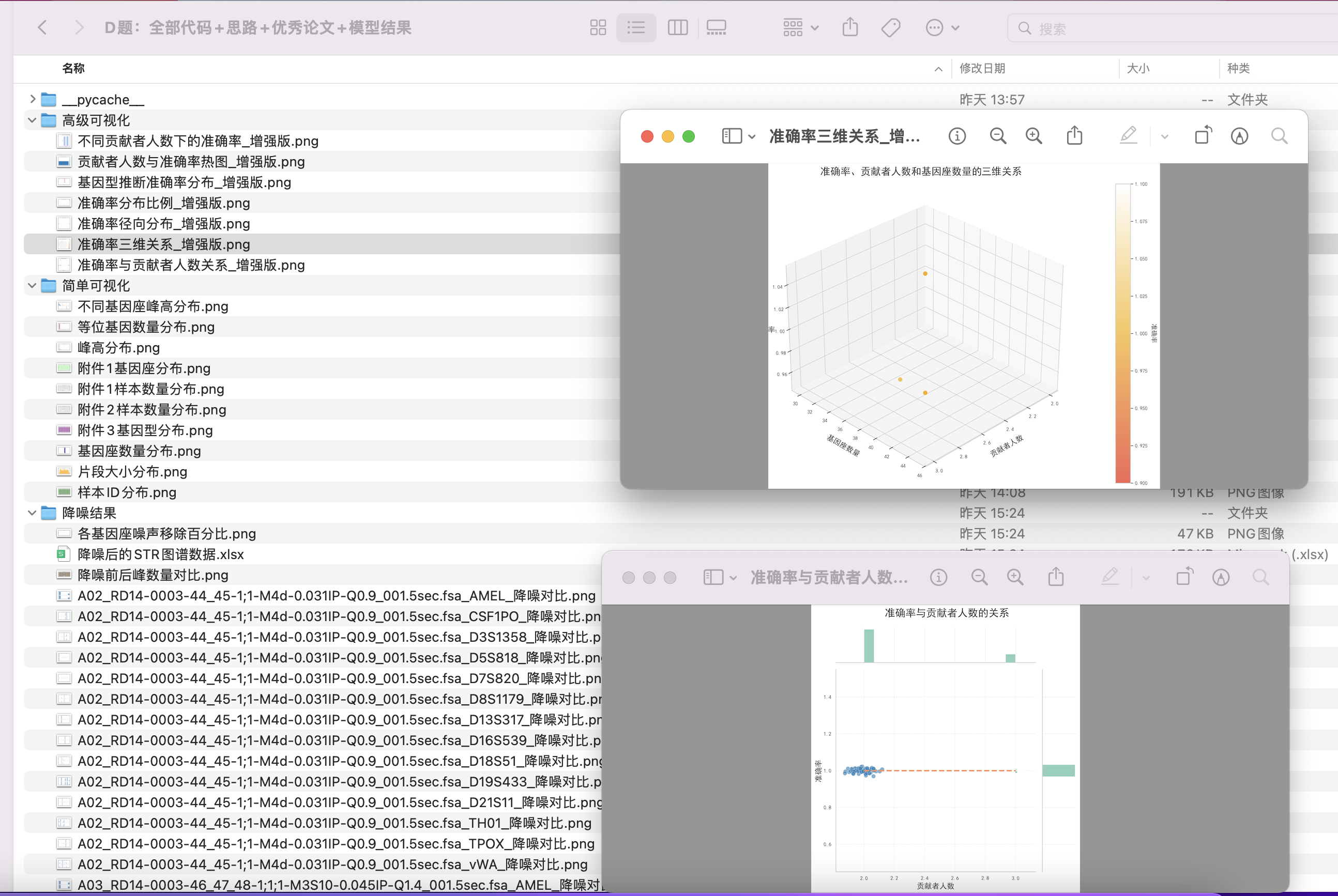Click the Finder tags icon

tap(890, 27)
